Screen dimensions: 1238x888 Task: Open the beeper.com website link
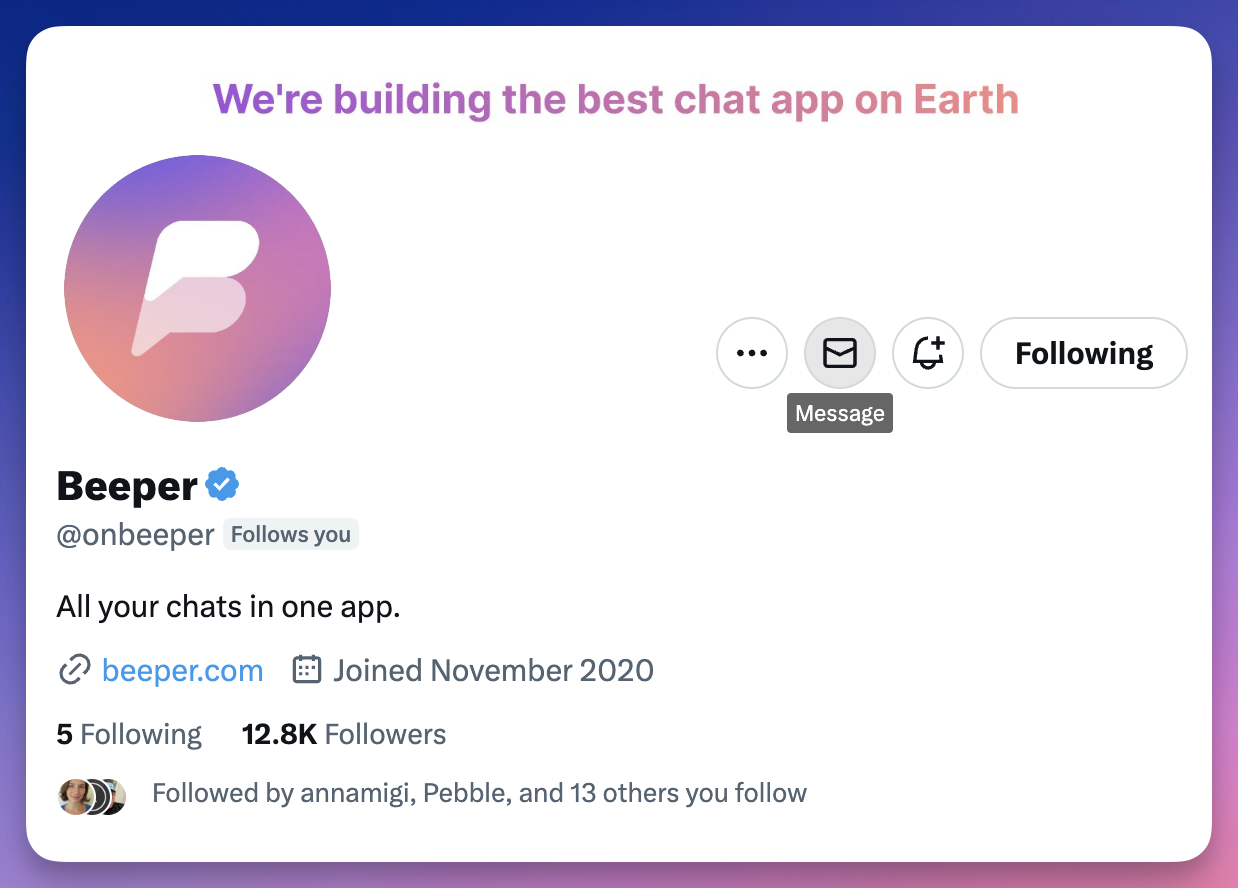tap(183, 670)
